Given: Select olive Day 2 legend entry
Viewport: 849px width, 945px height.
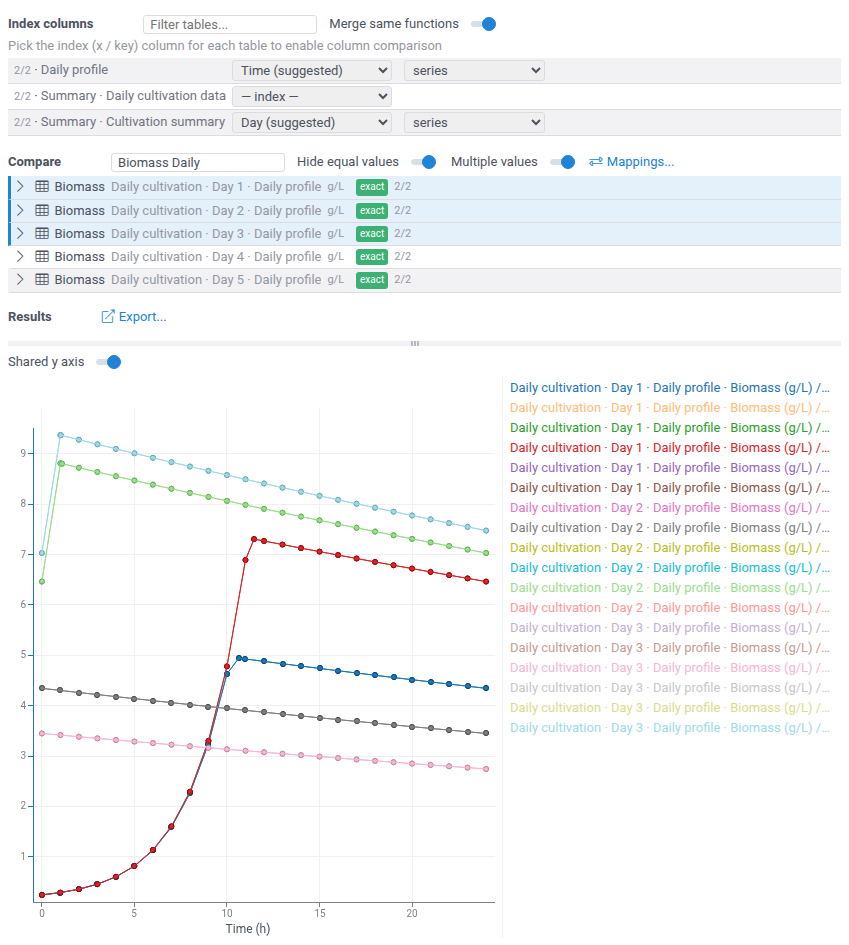Looking at the screenshot, I should pos(669,547).
